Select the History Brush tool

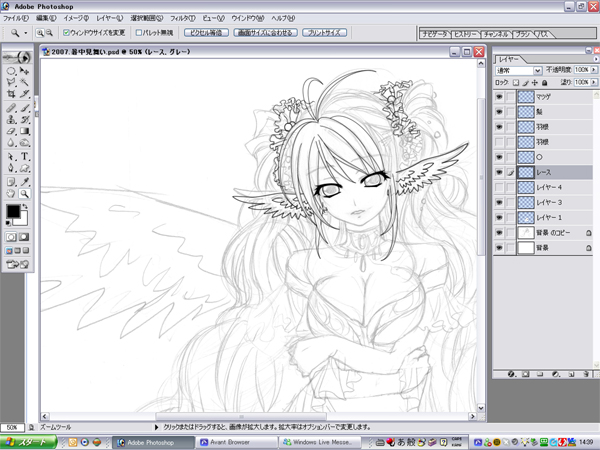point(24,120)
